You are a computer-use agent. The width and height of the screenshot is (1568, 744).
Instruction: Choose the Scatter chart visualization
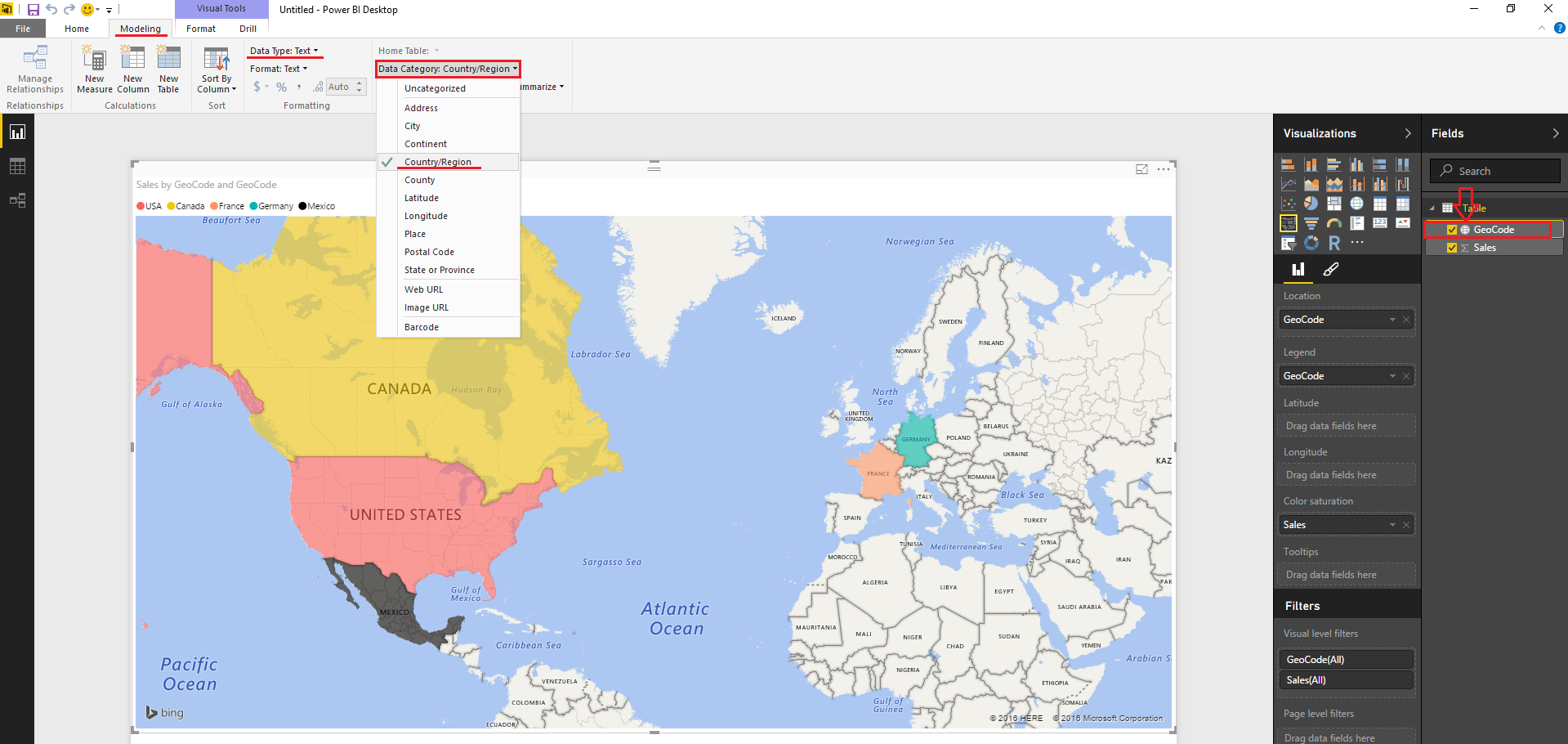point(1288,204)
